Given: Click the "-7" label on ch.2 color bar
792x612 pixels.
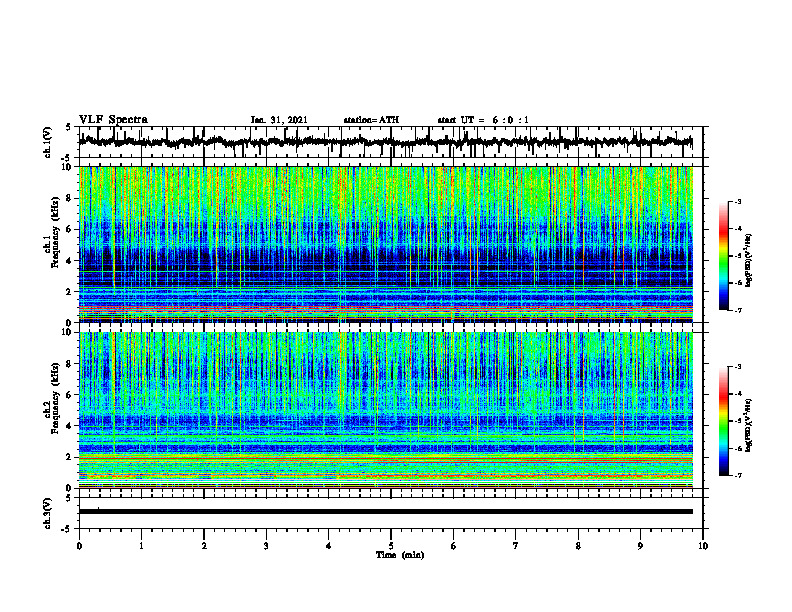Looking at the screenshot, I should click(x=738, y=476).
